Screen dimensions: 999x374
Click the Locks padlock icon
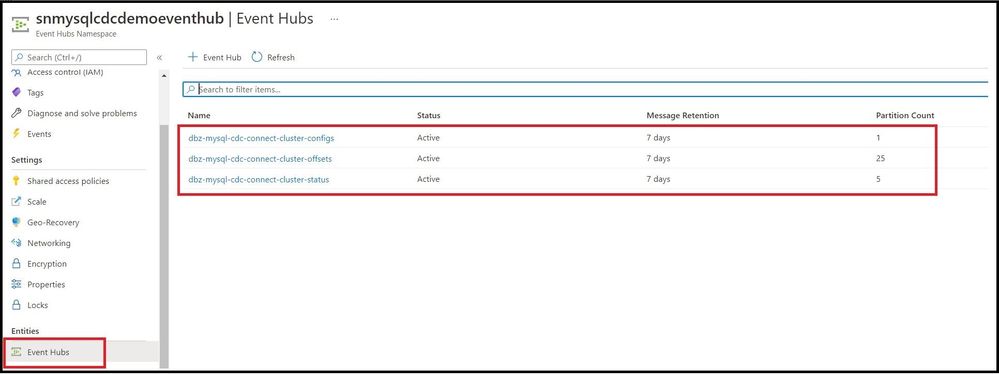click(17, 305)
